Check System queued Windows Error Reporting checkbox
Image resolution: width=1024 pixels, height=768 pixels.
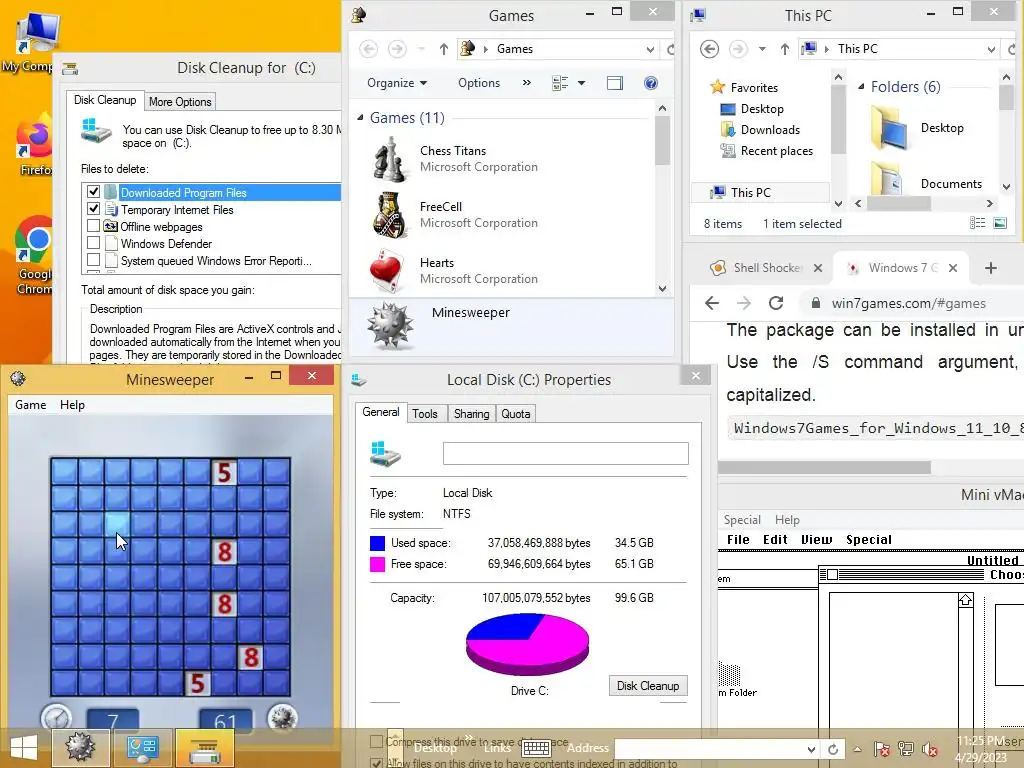(93, 260)
